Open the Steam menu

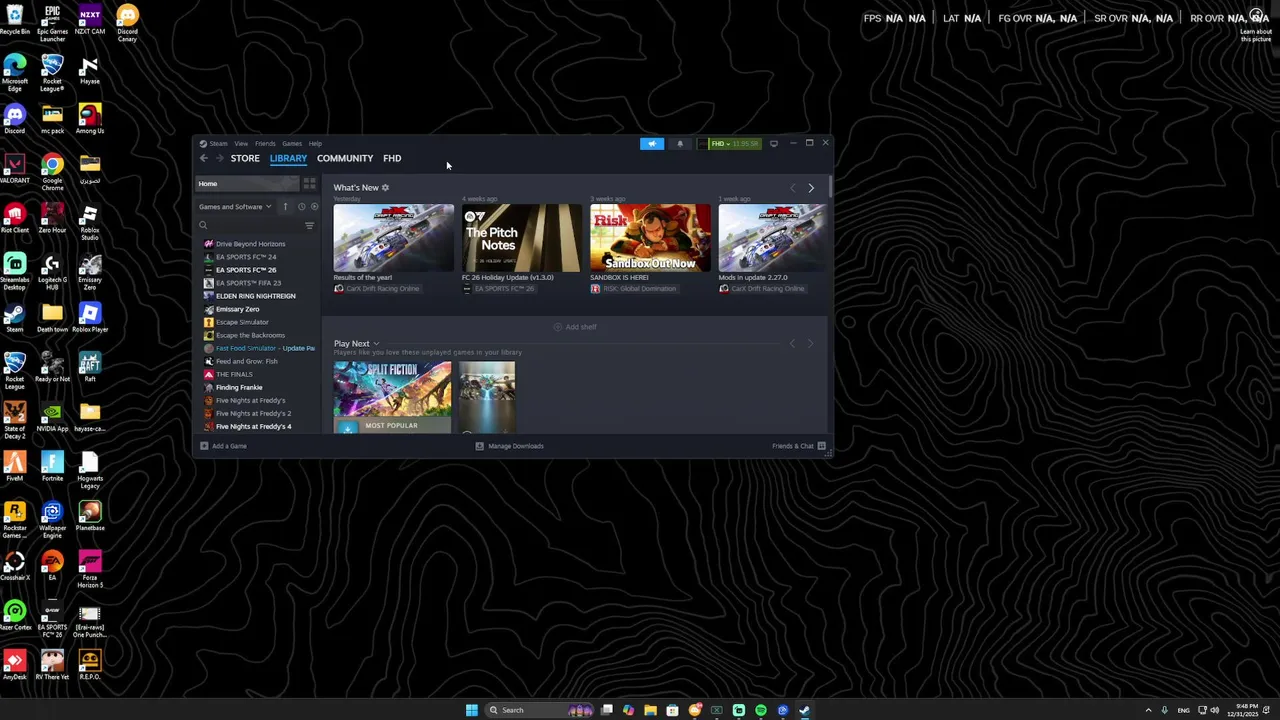[218, 143]
